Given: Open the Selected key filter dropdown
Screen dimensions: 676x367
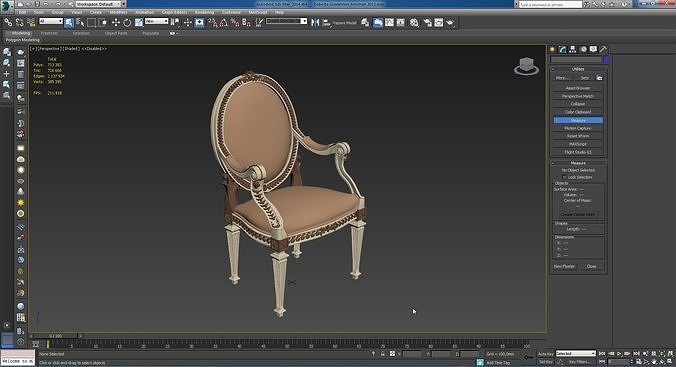Looking at the screenshot, I should click(x=576, y=354).
